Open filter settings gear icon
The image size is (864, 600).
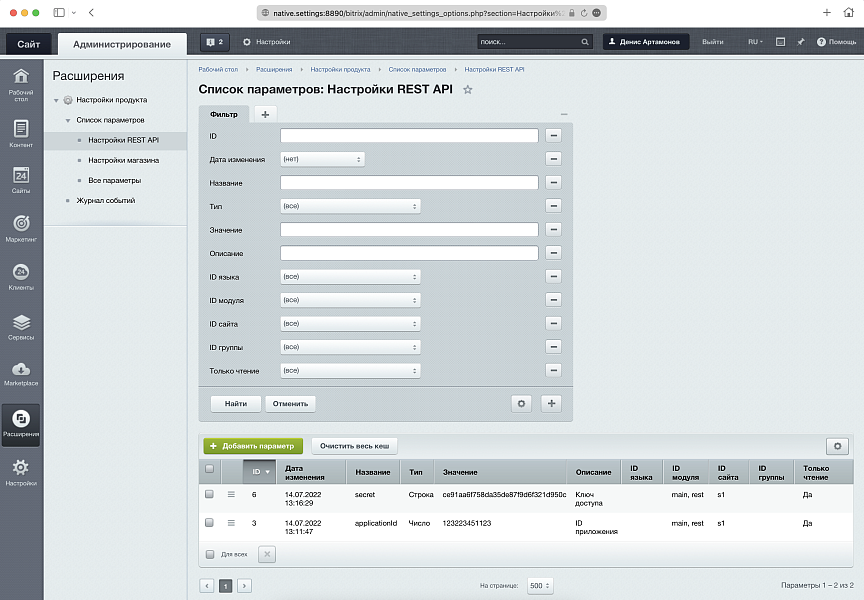coord(520,404)
